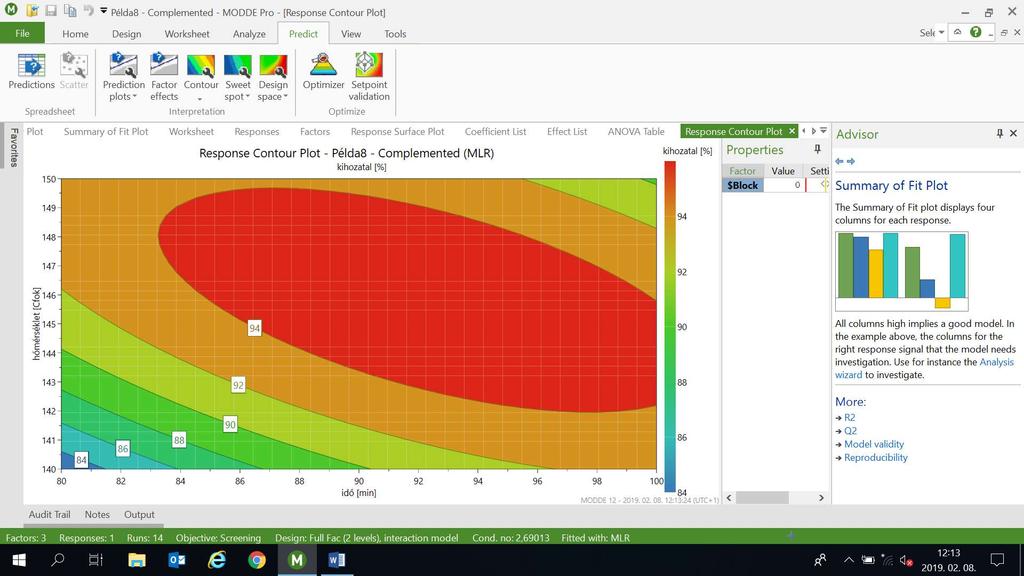Expand the Contour dropdown arrow
Viewport: 1024px width, 576px height.
pos(200,99)
